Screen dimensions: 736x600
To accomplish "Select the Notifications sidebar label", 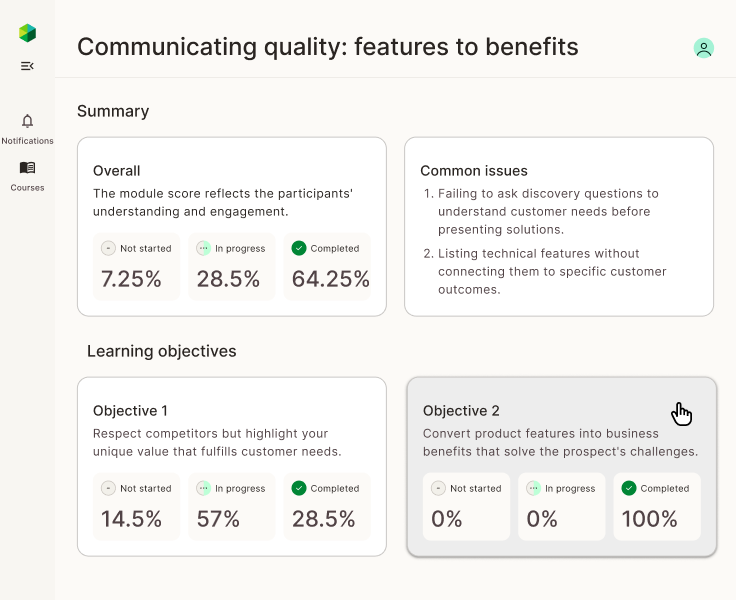I will (27, 141).
